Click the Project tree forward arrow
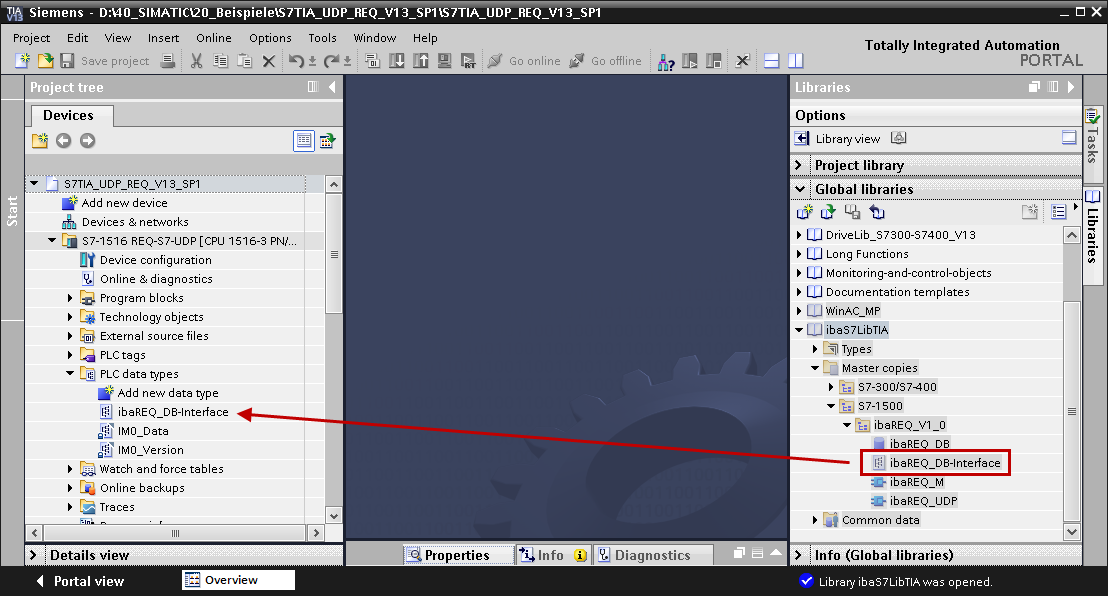Screen dimensions: 1108x596 point(88,141)
